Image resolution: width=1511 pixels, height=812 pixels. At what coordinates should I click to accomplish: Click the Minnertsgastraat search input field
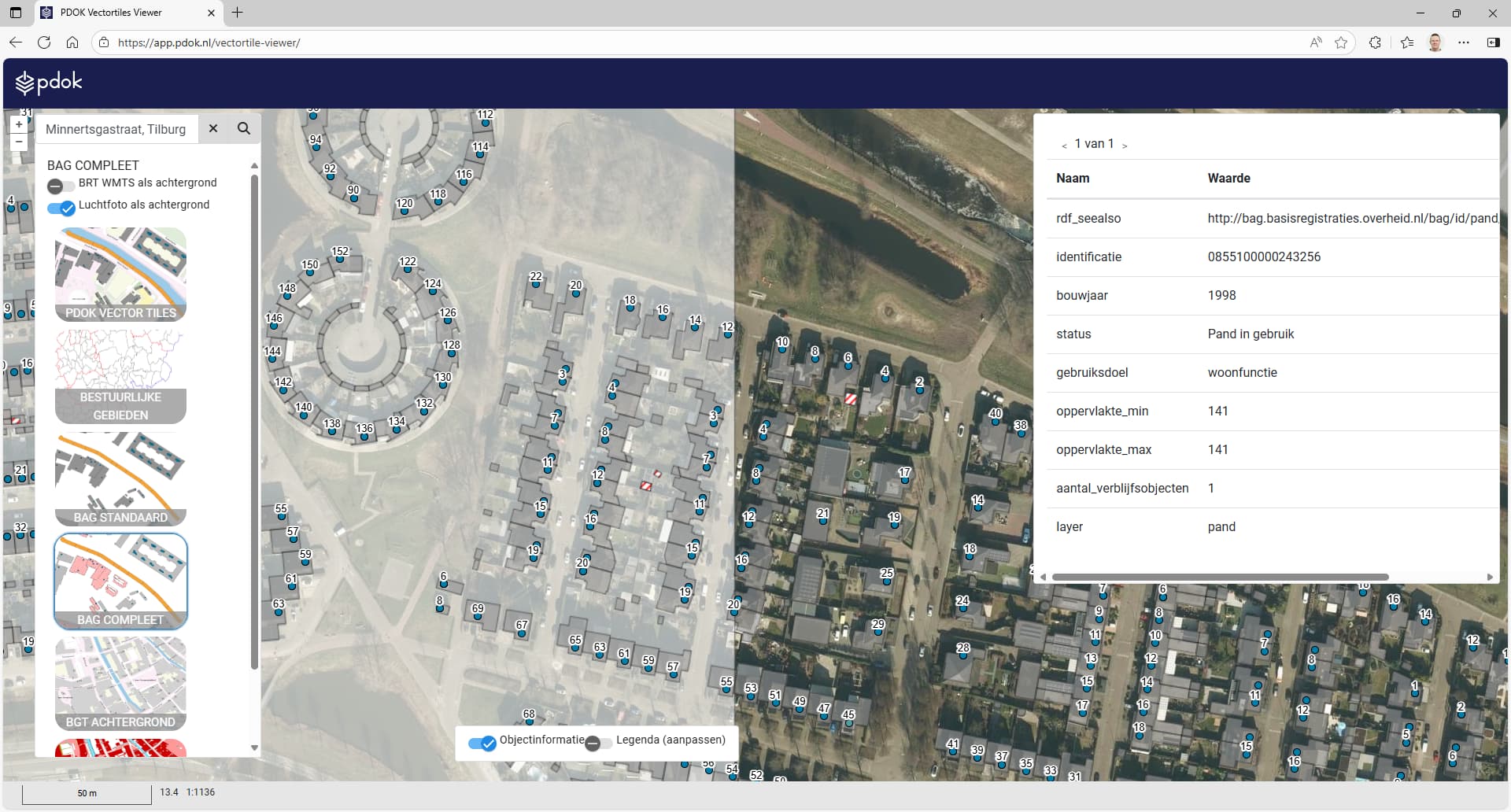click(118, 129)
